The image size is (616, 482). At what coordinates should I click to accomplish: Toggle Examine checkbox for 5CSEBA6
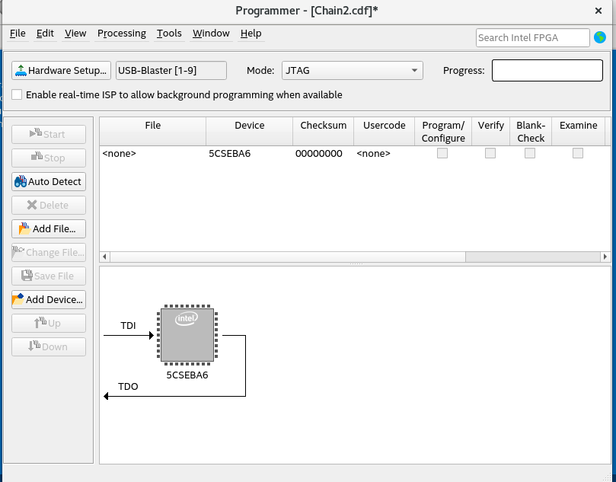[x=578, y=153]
